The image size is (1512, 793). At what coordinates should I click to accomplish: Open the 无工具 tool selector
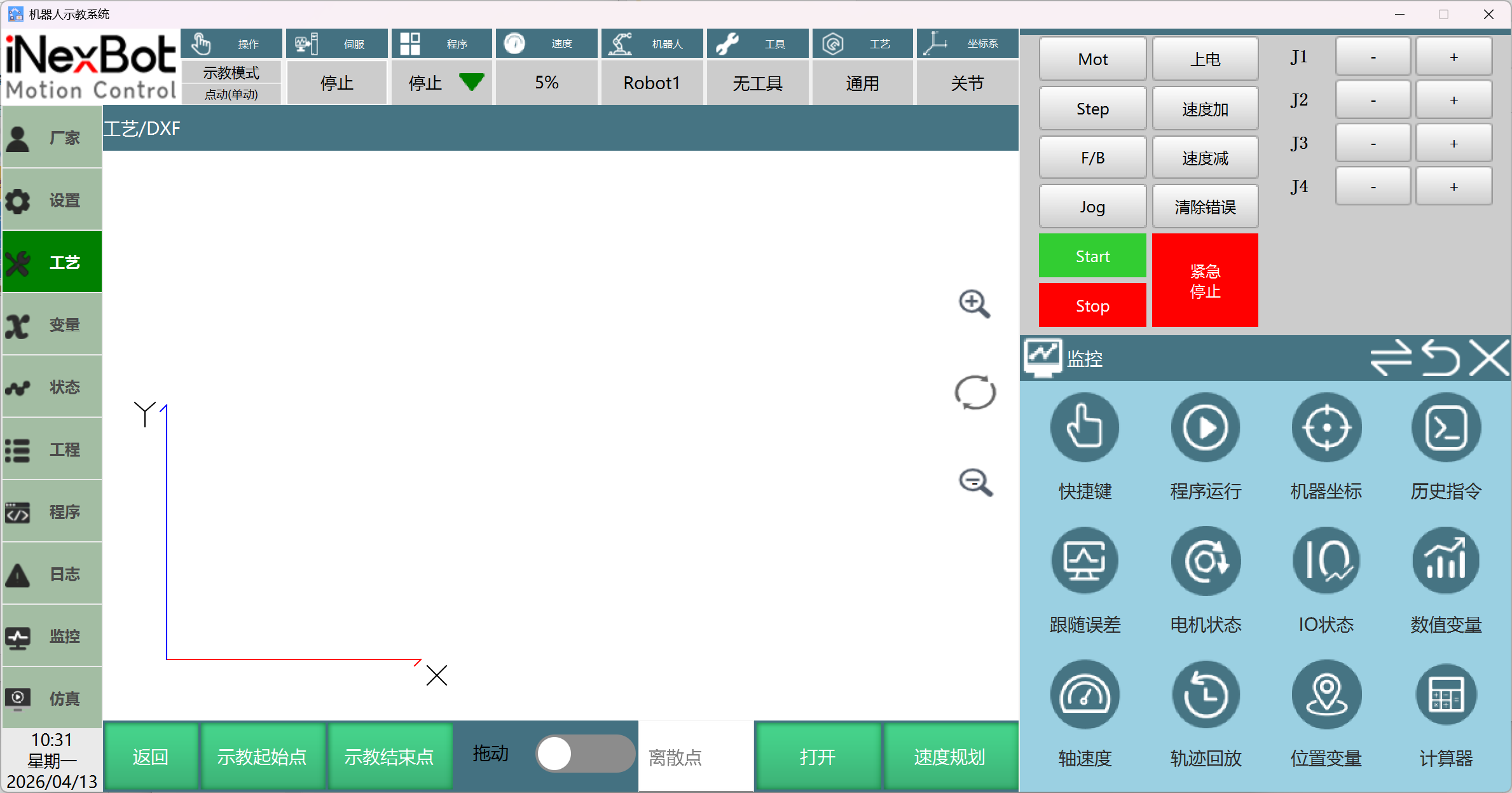(x=757, y=83)
